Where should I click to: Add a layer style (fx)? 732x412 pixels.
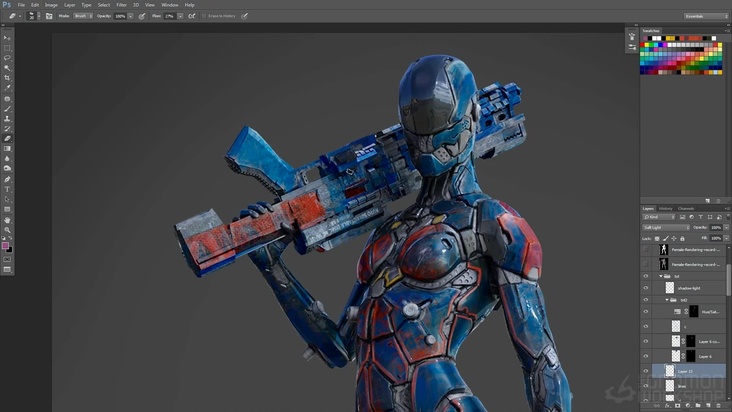[x=668, y=406]
